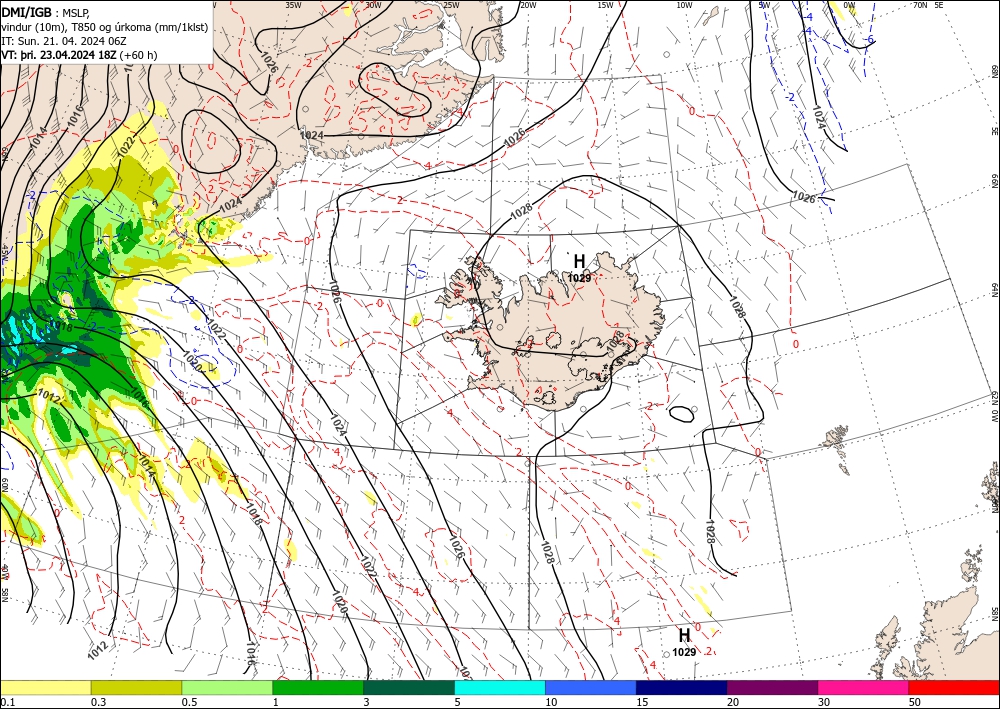This screenshot has width=1000, height=709.
Task: Pick the blue 10–15 legend swatch
Action: pos(591,687)
